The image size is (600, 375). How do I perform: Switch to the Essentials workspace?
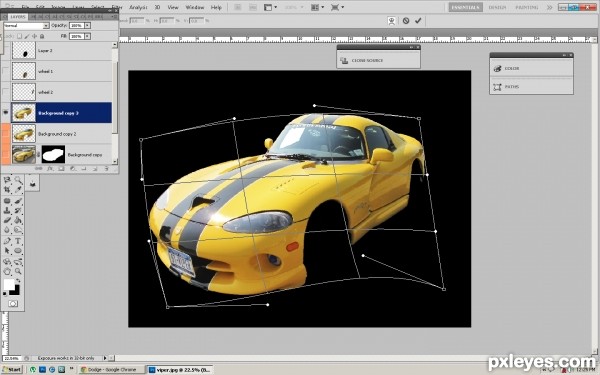tap(465, 7)
